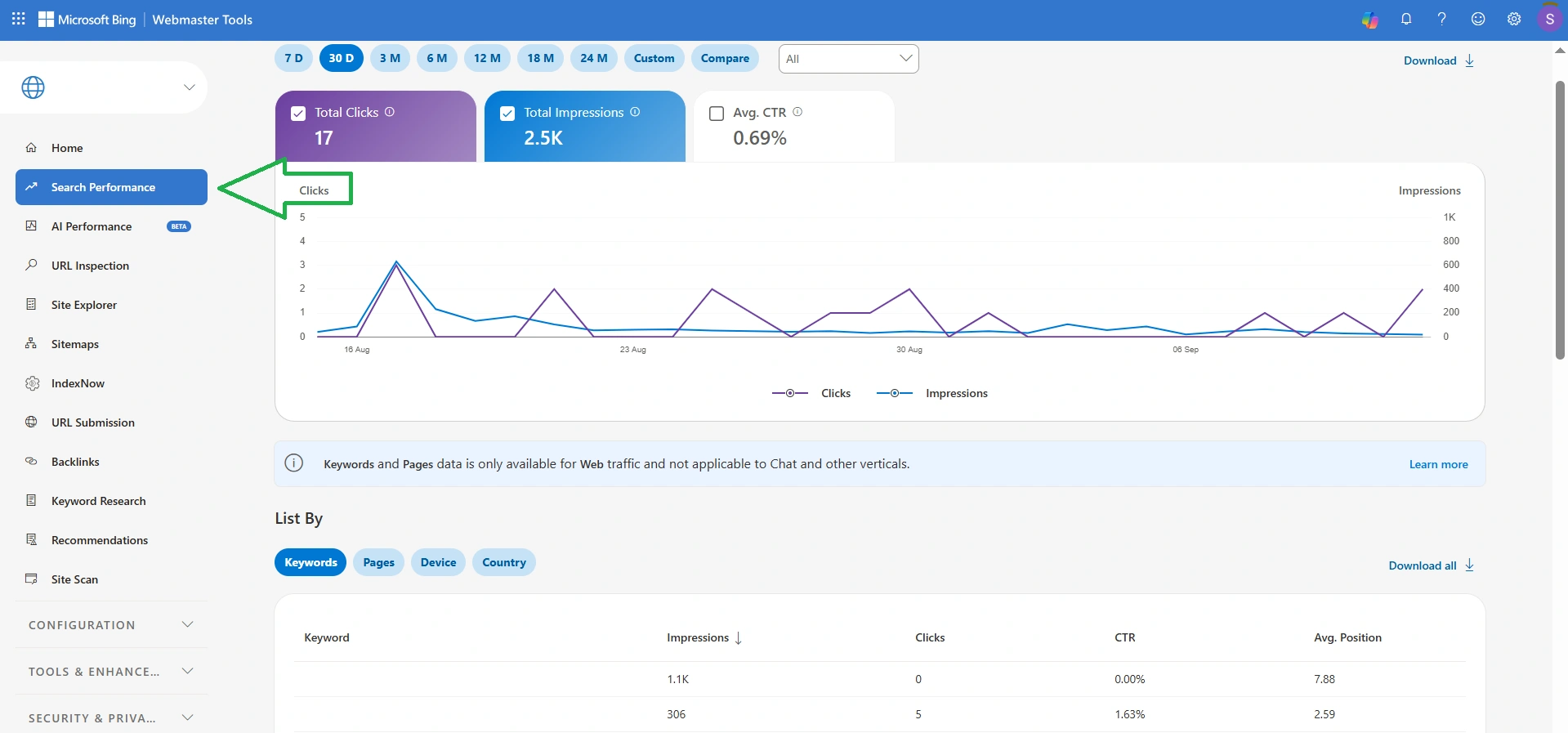Expand the CONFIGURATION section
1568x733 pixels.
[111, 625]
